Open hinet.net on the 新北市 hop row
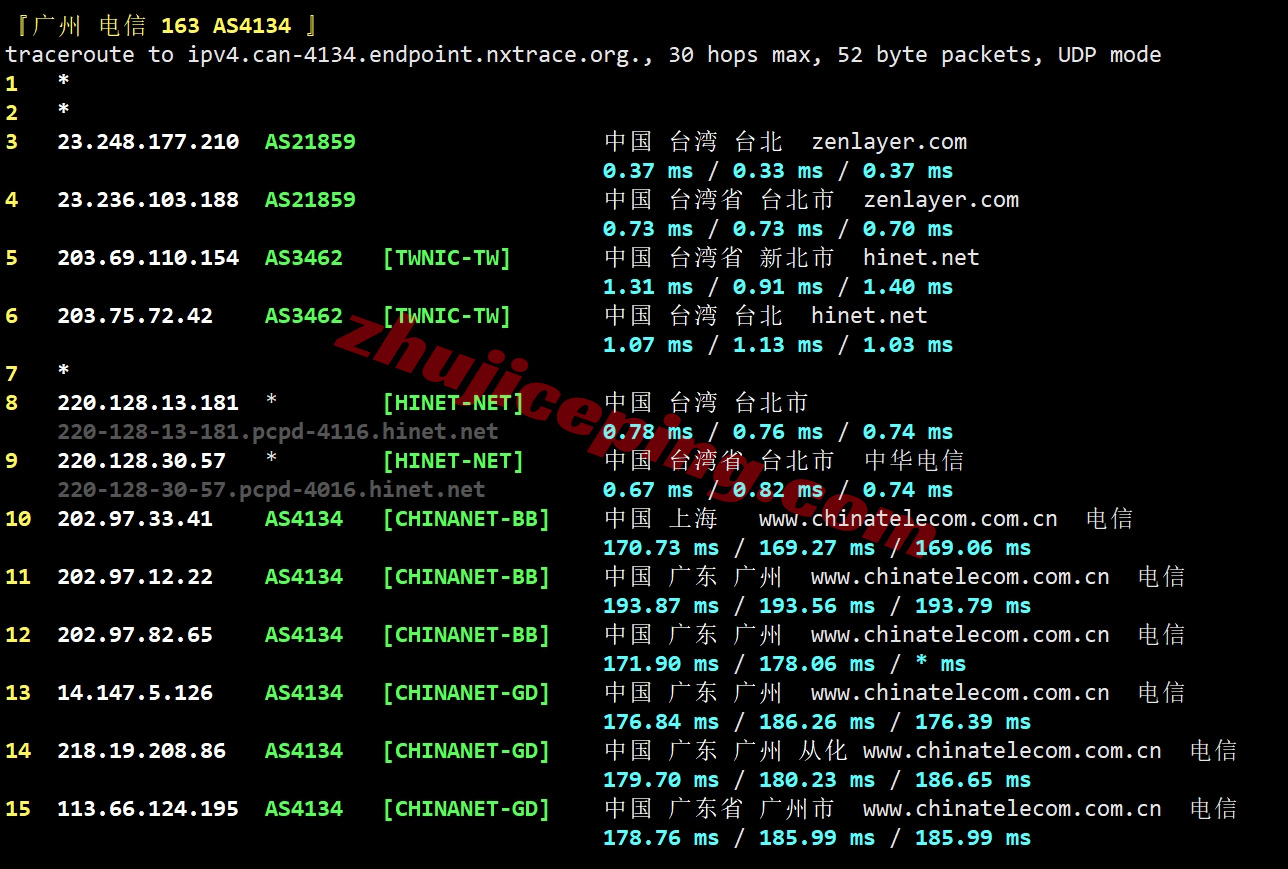 (x=921, y=258)
